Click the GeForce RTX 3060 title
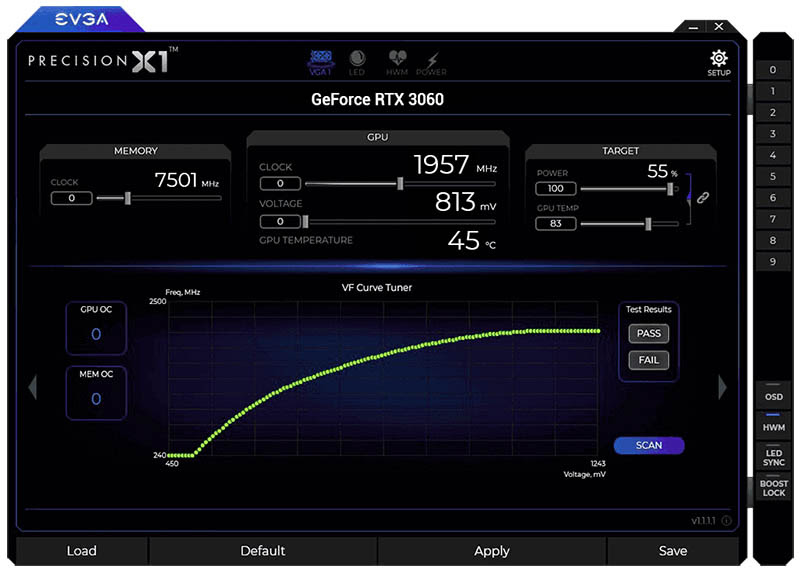 378,99
